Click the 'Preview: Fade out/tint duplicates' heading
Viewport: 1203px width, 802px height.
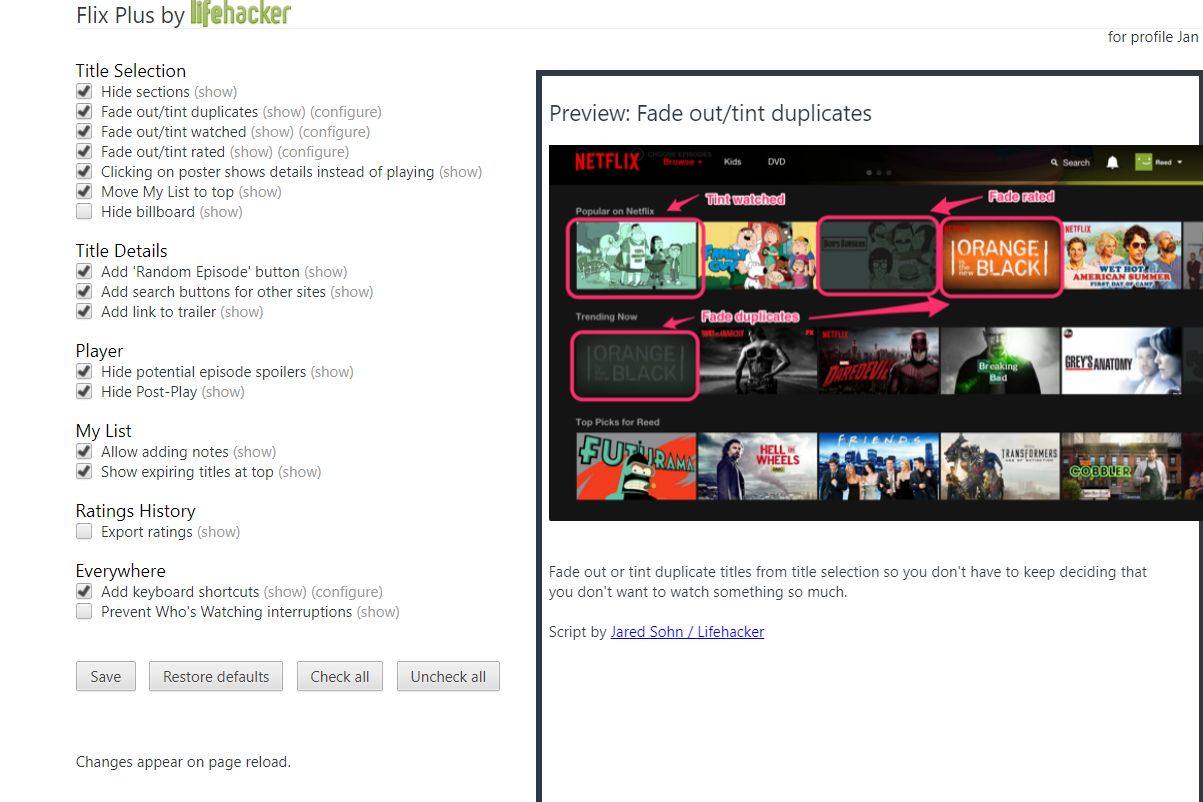click(710, 113)
